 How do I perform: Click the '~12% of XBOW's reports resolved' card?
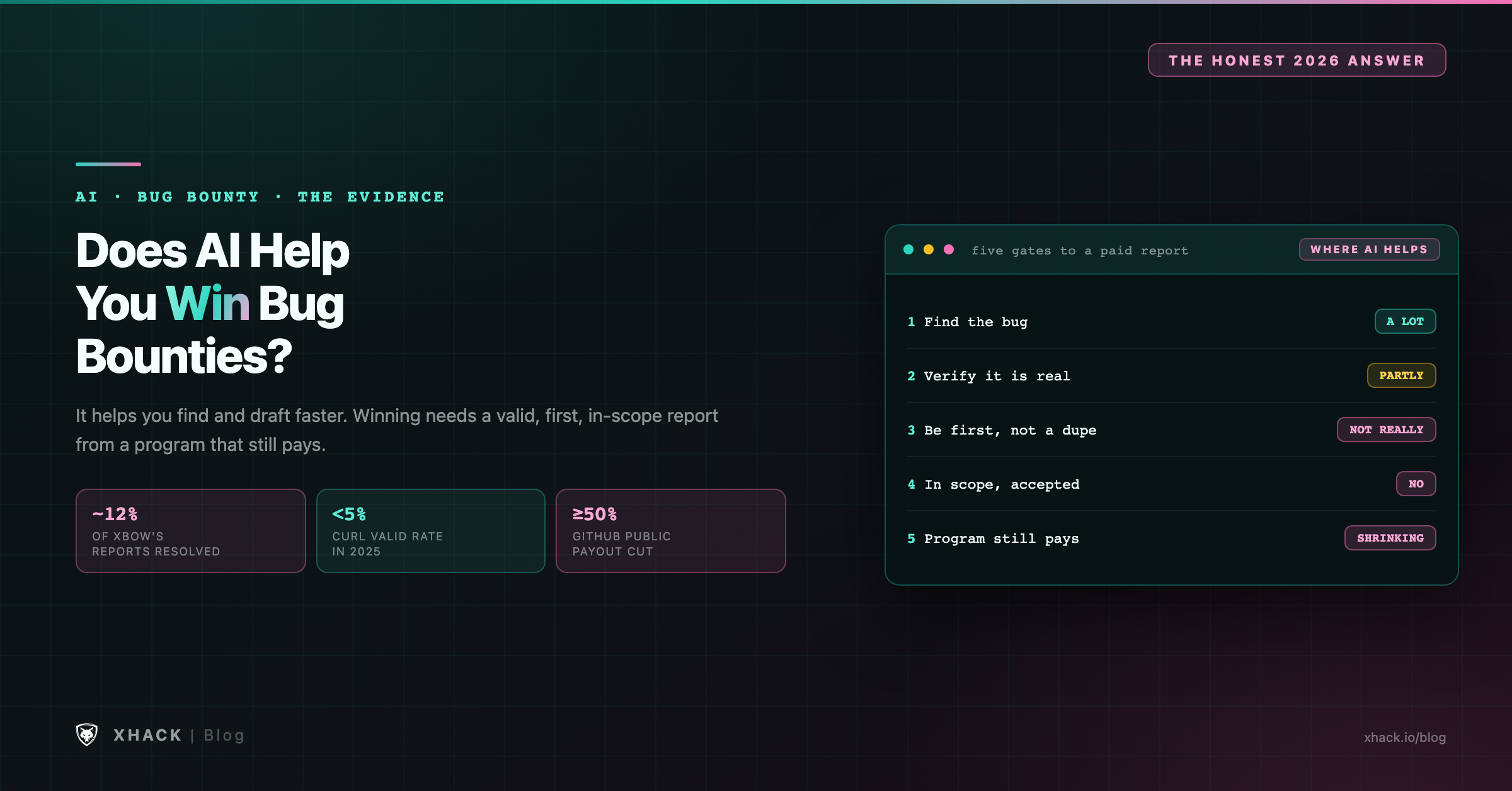pos(191,531)
